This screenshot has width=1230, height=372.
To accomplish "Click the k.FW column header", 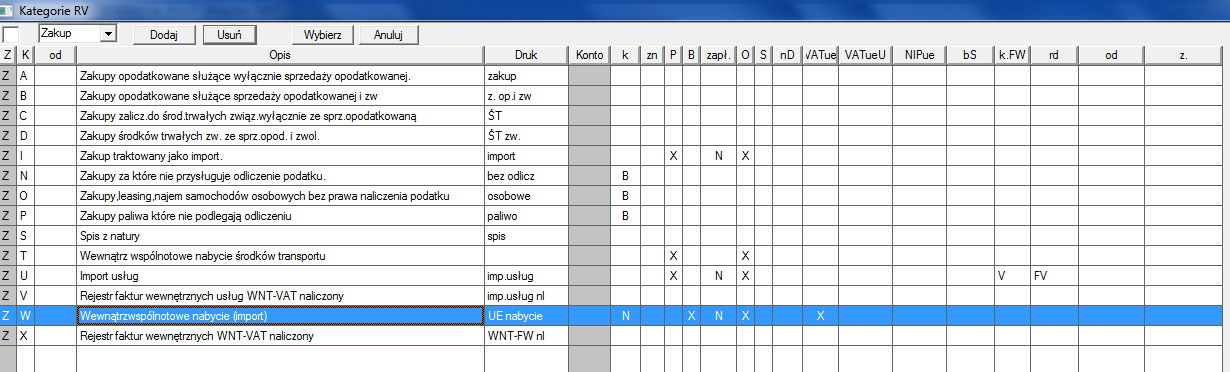I will [x=1012, y=55].
